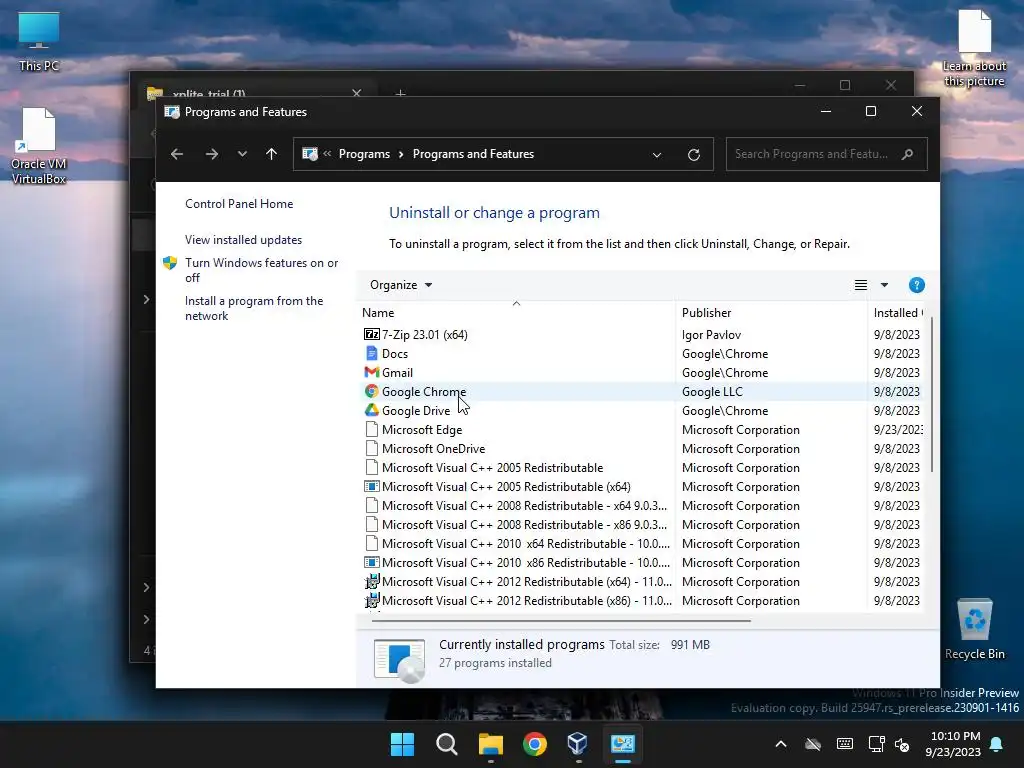Image resolution: width=1024 pixels, height=768 pixels.
Task: Show hidden system tray icons chevron
Action: pyautogui.click(x=781, y=744)
